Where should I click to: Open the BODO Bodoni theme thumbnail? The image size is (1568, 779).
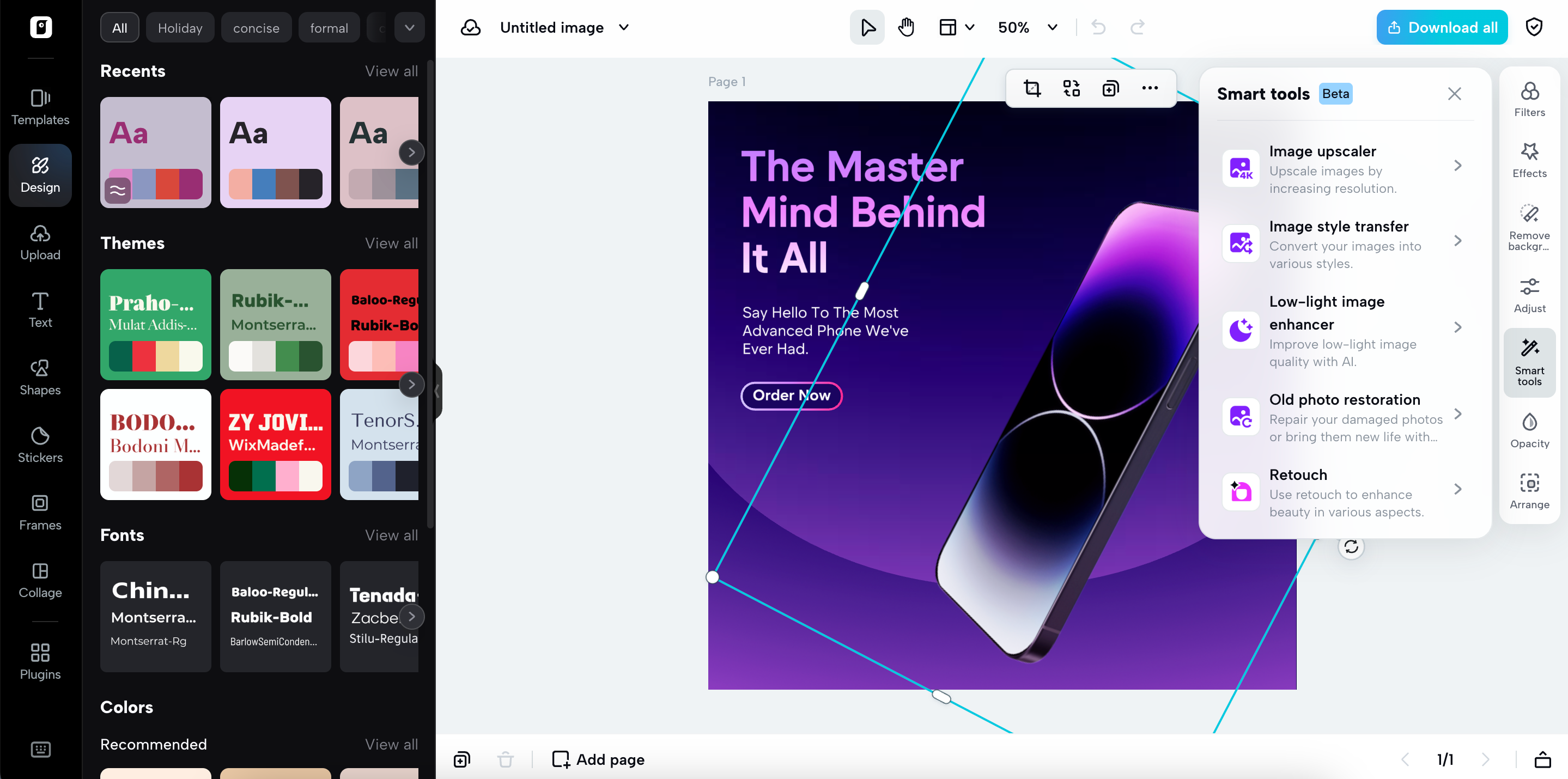click(155, 445)
